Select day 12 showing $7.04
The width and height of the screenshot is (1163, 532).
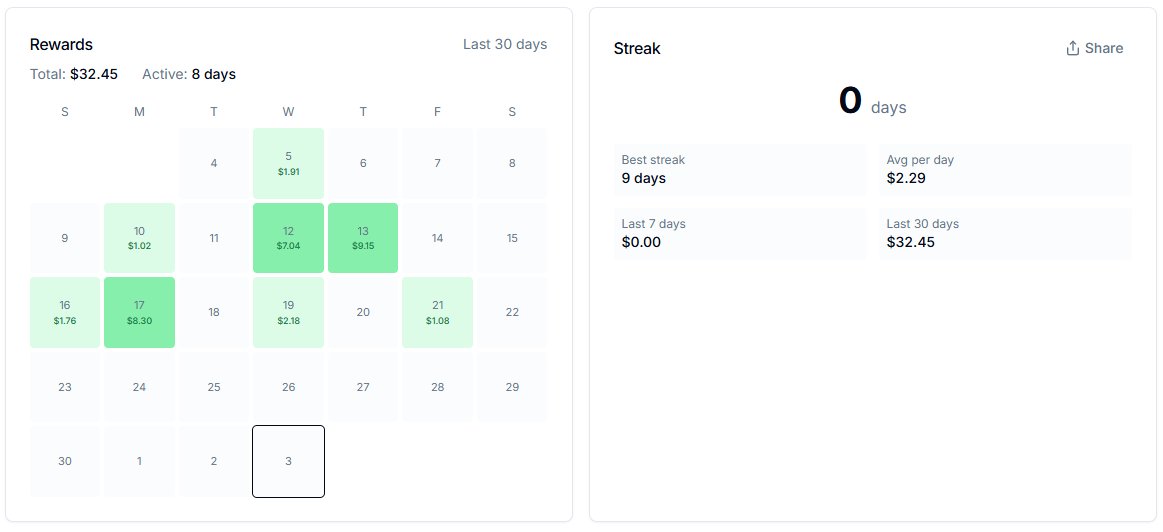289,238
